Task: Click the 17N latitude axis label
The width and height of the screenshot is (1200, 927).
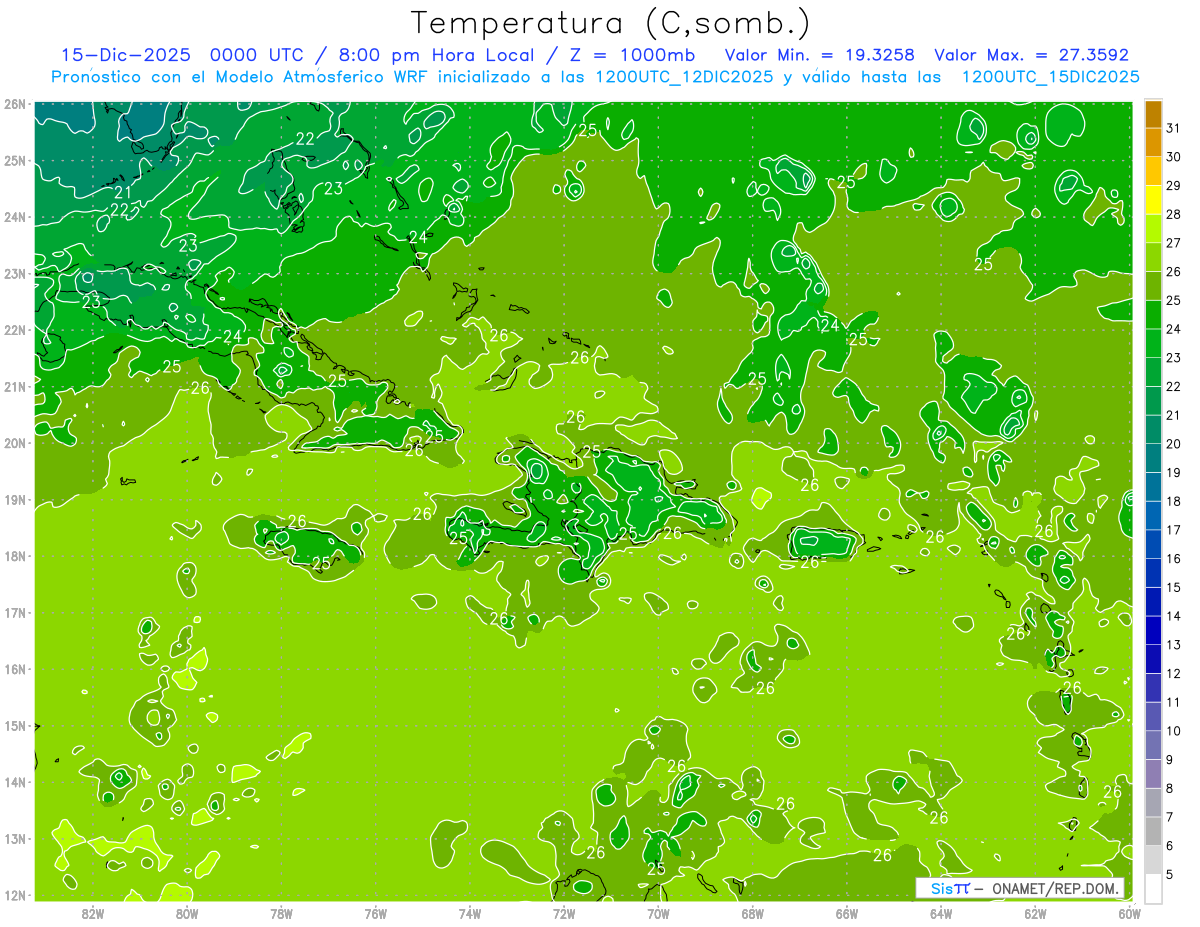Action: pos(14,613)
